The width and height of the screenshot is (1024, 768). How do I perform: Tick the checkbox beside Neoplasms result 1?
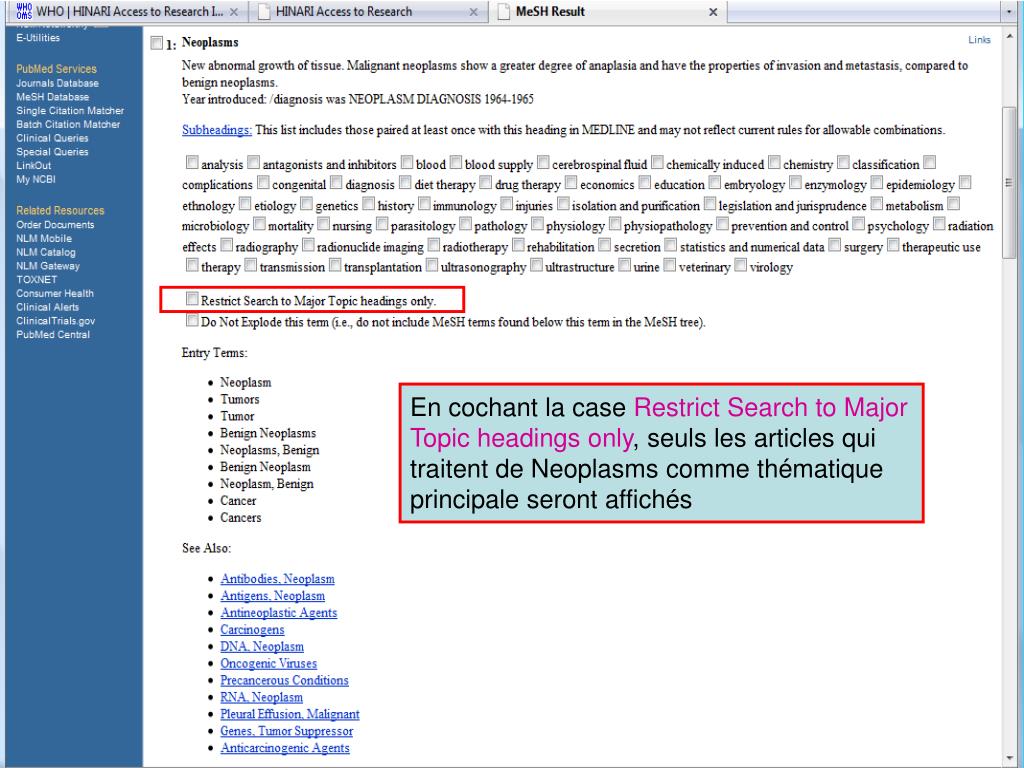[156, 43]
